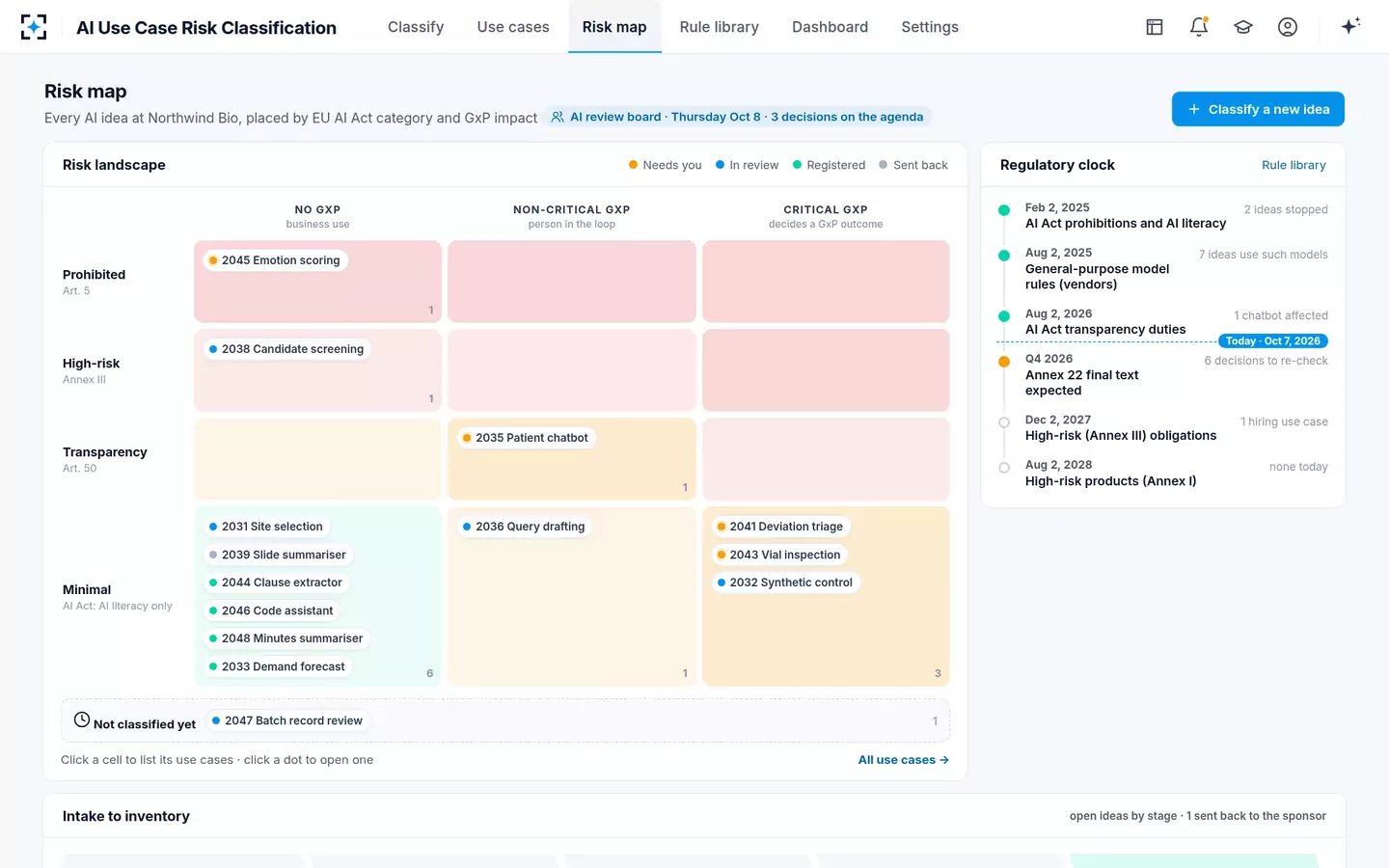Click the Minimal row label
Viewport: 1389px width, 868px height.
click(x=117, y=597)
